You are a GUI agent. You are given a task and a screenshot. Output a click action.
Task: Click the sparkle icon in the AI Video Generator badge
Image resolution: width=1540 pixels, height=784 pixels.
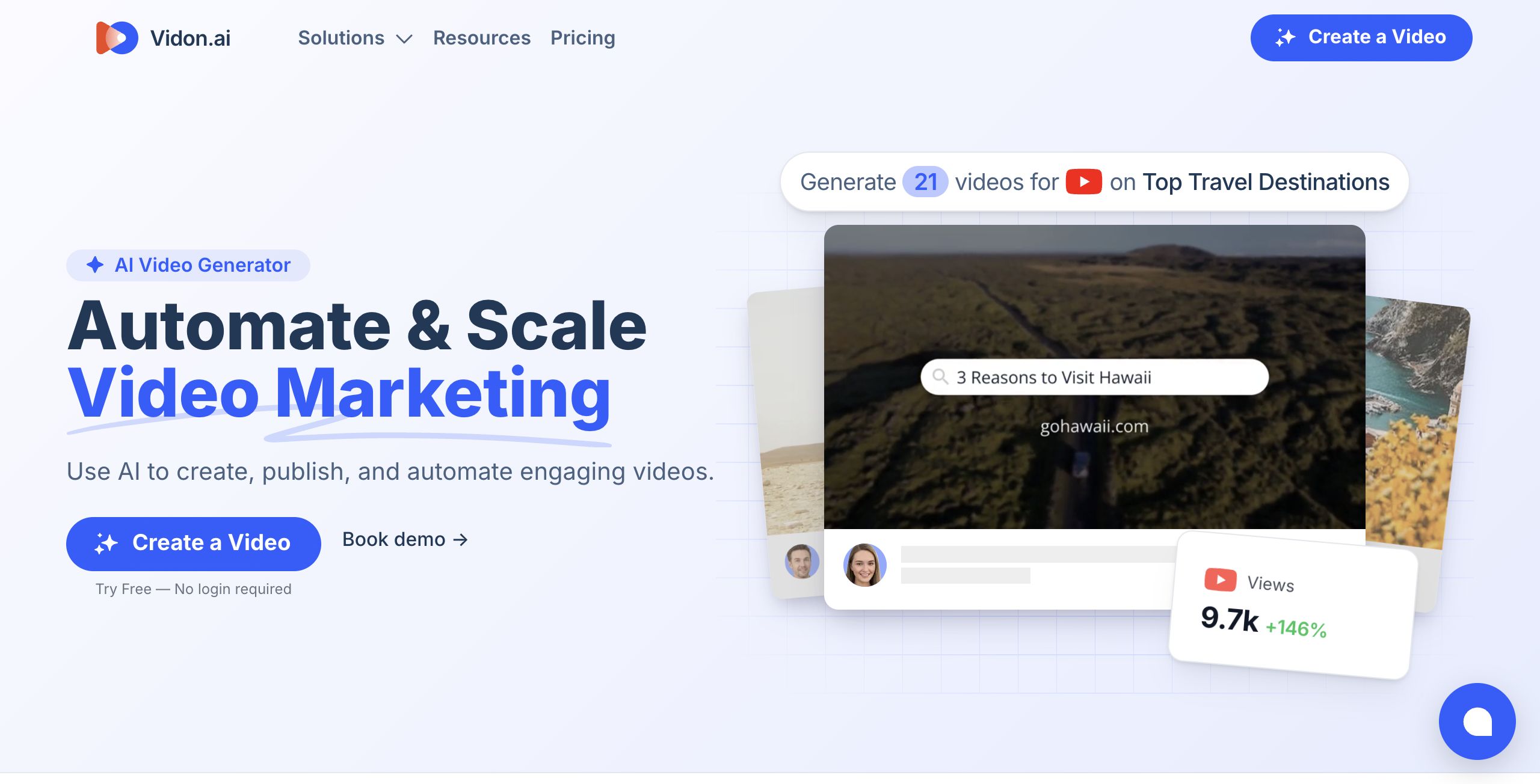pyautogui.click(x=95, y=265)
